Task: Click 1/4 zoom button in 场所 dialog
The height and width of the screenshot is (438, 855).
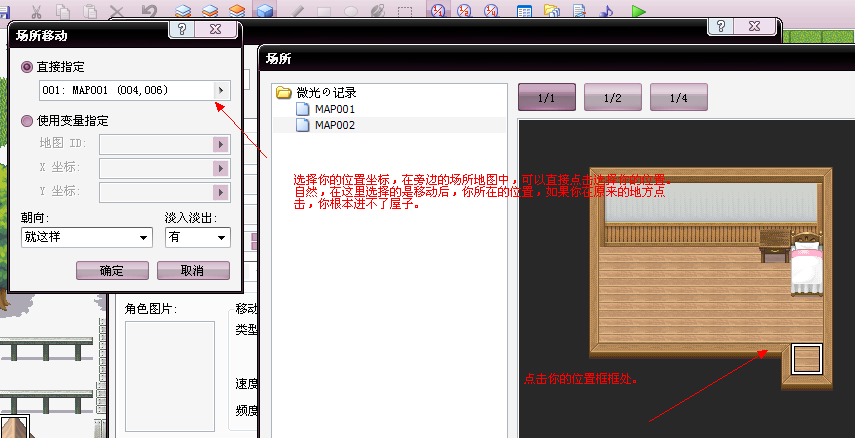Action: [679, 98]
